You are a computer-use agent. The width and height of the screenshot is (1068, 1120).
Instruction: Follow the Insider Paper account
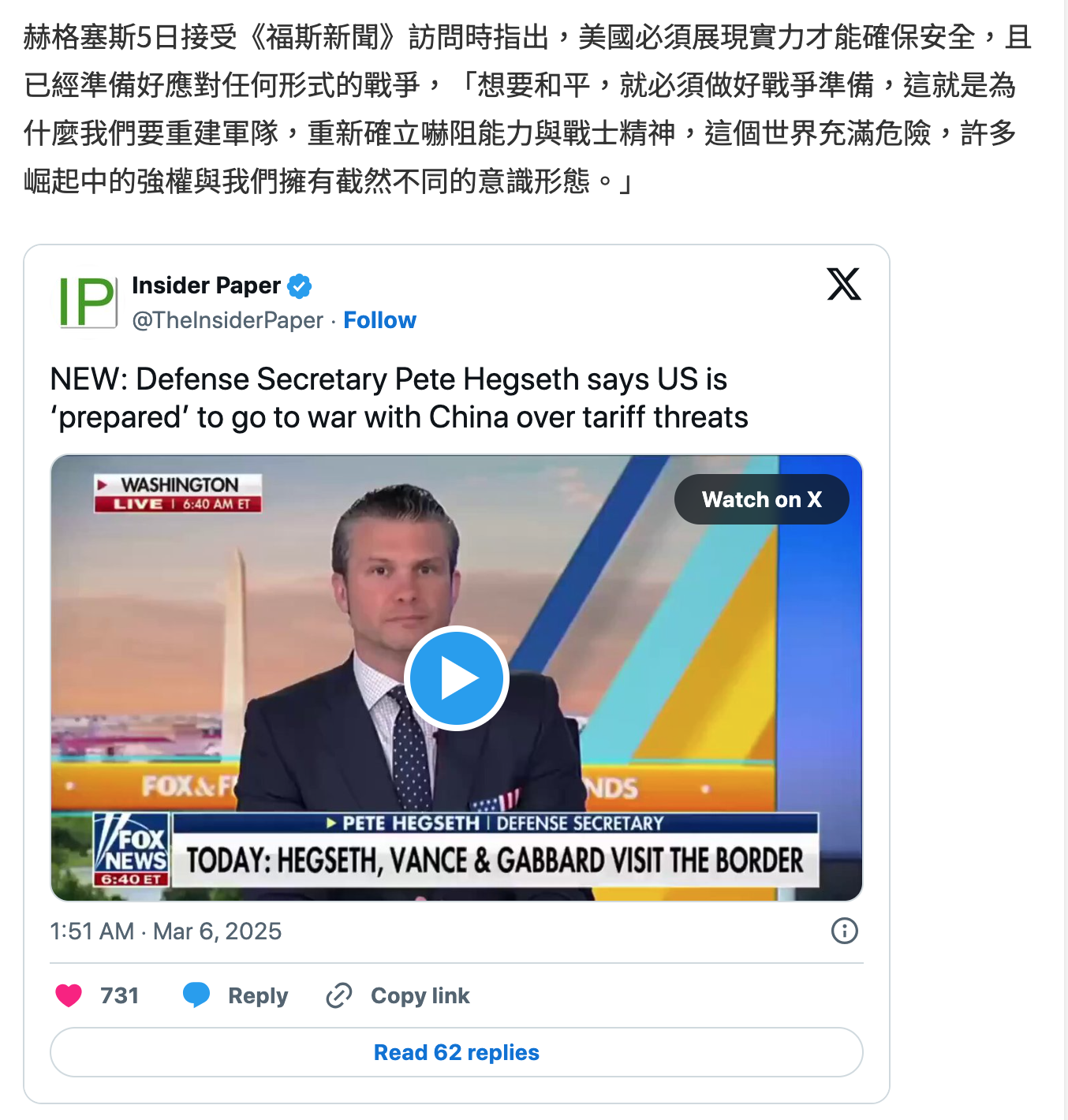(x=379, y=320)
